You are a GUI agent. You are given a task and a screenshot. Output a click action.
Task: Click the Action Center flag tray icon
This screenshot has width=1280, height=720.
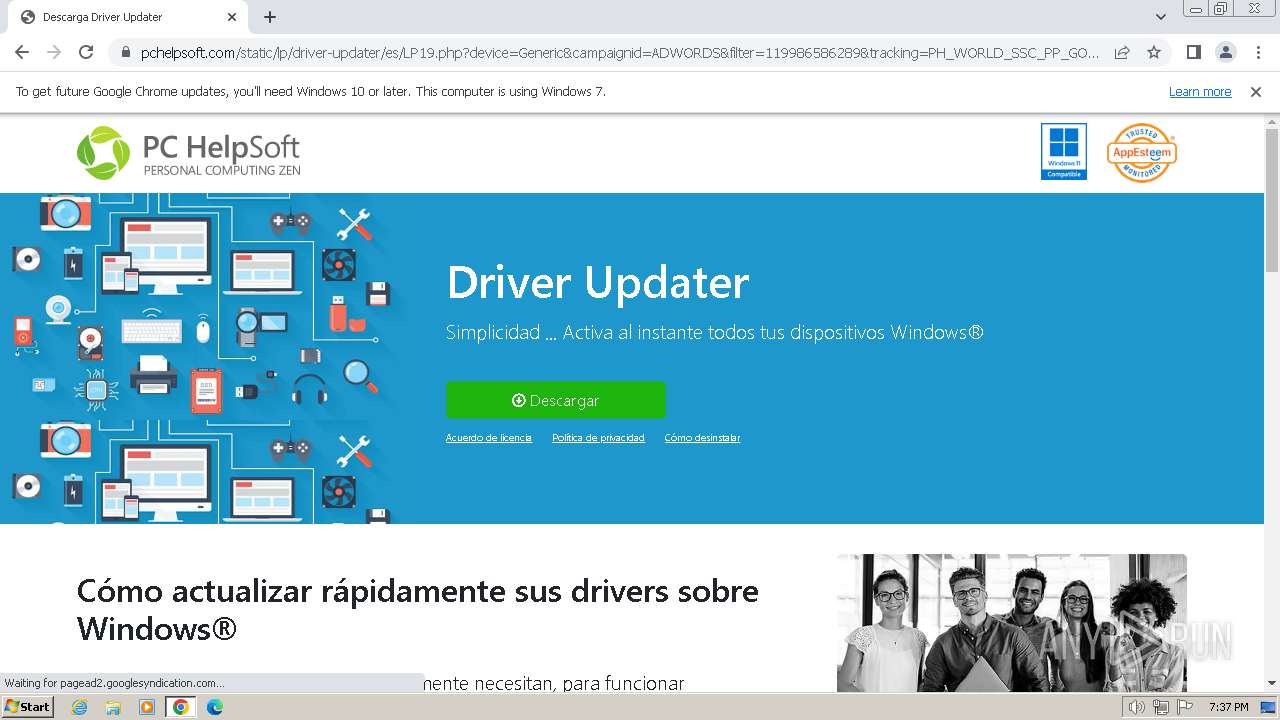click(x=1185, y=707)
